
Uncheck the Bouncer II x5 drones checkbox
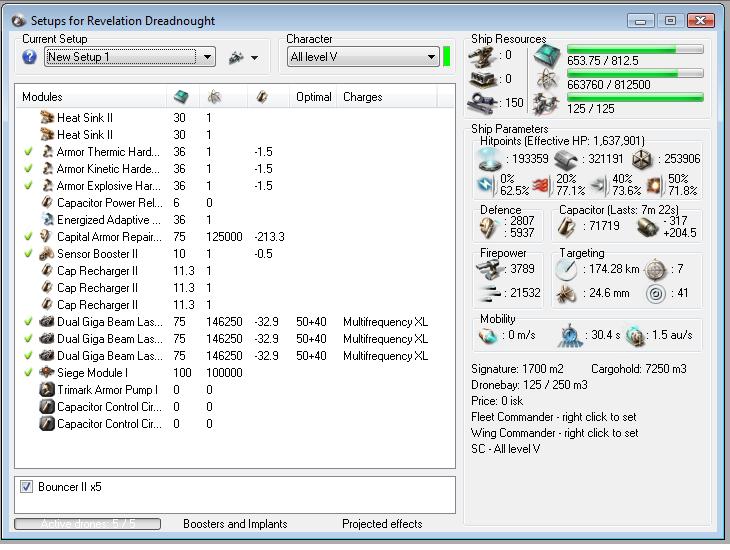click(26, 487)
